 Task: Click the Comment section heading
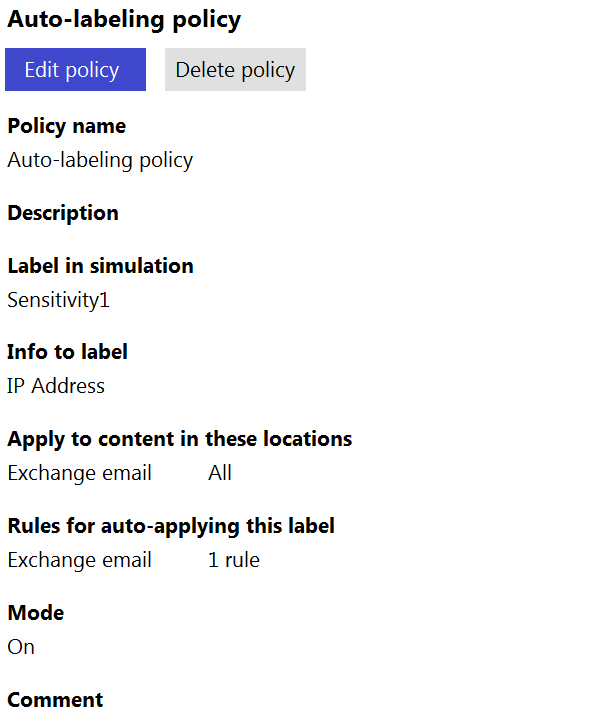pos(55,700)
